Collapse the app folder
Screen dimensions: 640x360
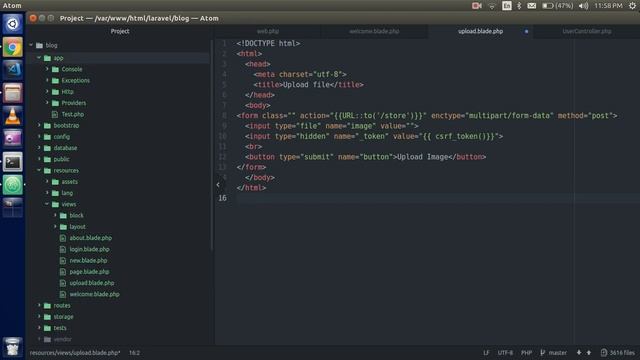(39, 58)
